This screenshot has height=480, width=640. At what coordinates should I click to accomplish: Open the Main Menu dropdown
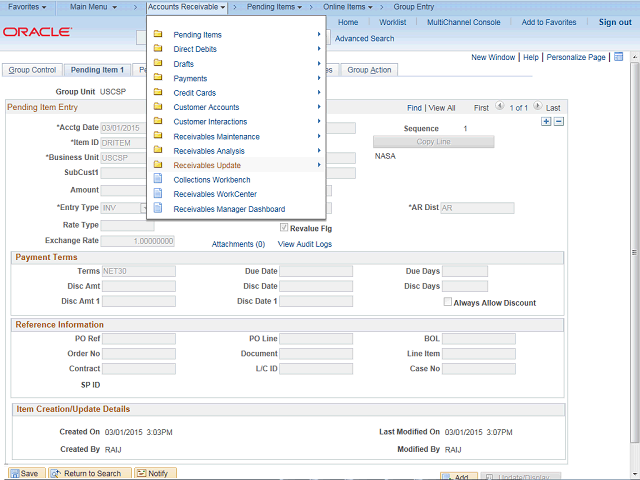click(x=97, y=7)
